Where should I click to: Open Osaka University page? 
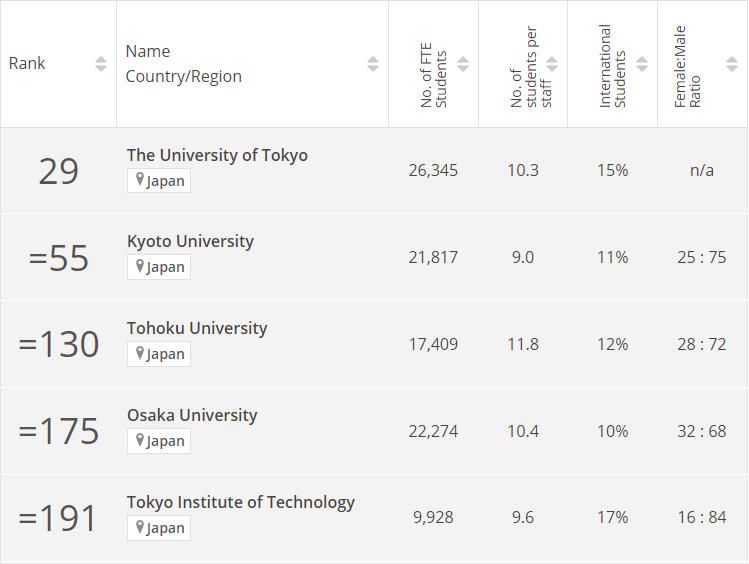click(192, 415)
